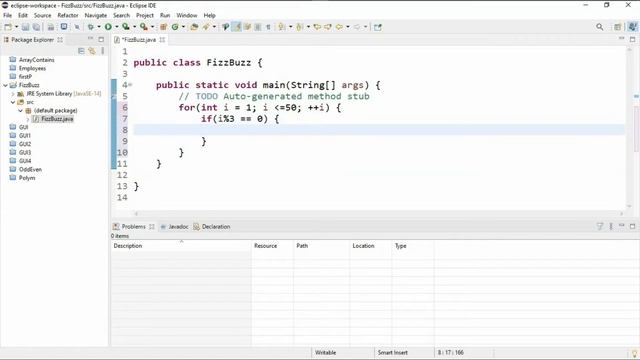The image size is (640, 360).
Task: Toggle Link with Editor in Package Explorer
Action: tap(92, 51)
